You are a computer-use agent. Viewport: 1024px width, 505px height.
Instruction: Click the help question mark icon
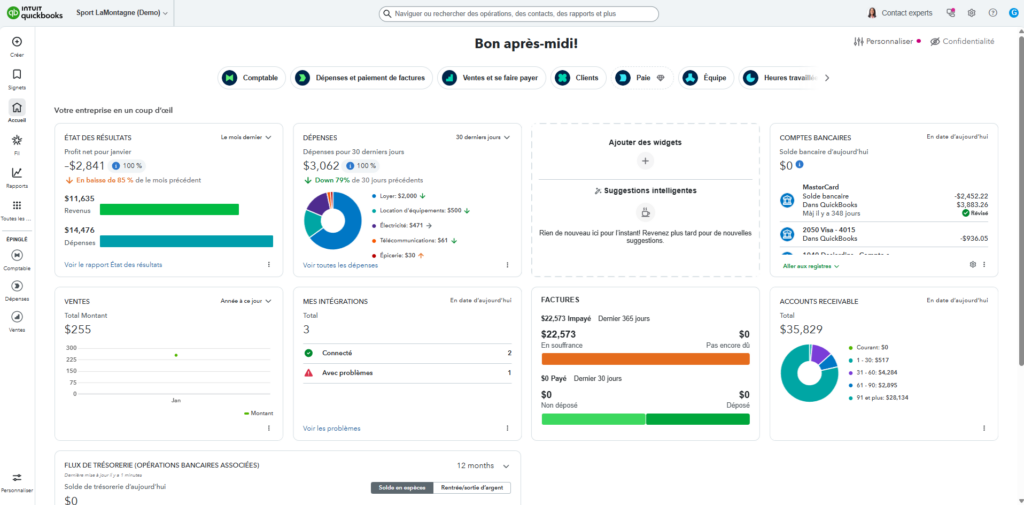992,13
